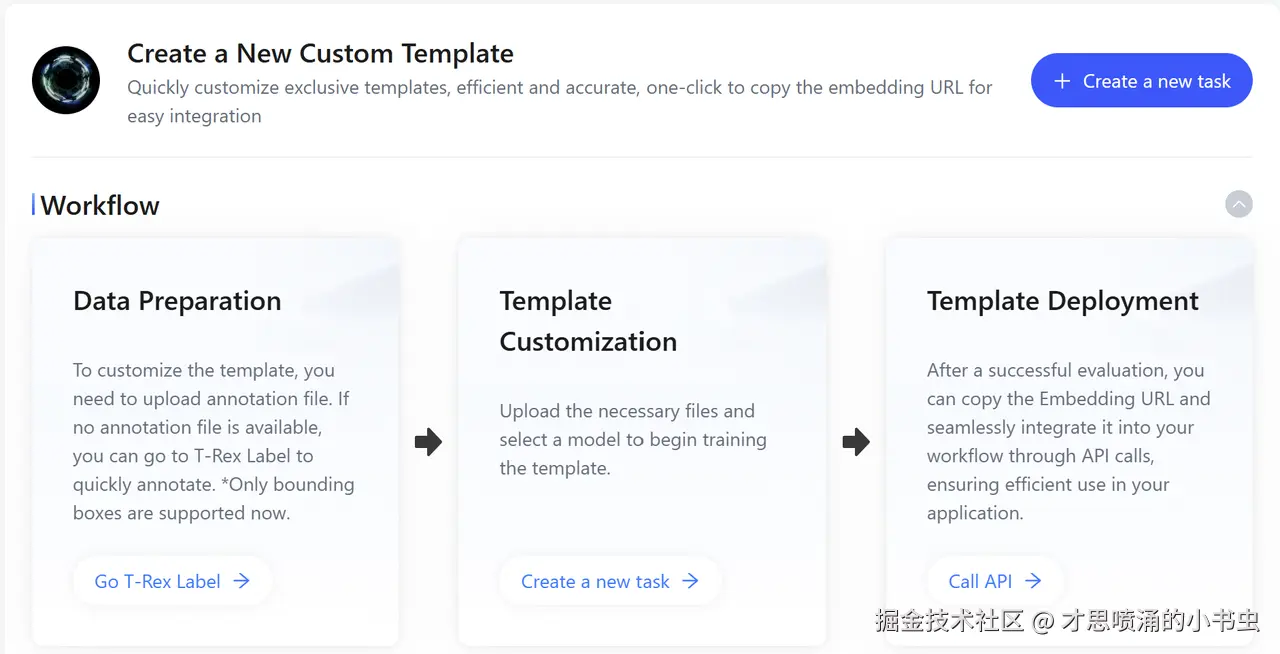Click the arrow icon beside Go T-Rex Label
Image resolution: width=1280 pixels, height=654 pixels.
pos(241,581)
